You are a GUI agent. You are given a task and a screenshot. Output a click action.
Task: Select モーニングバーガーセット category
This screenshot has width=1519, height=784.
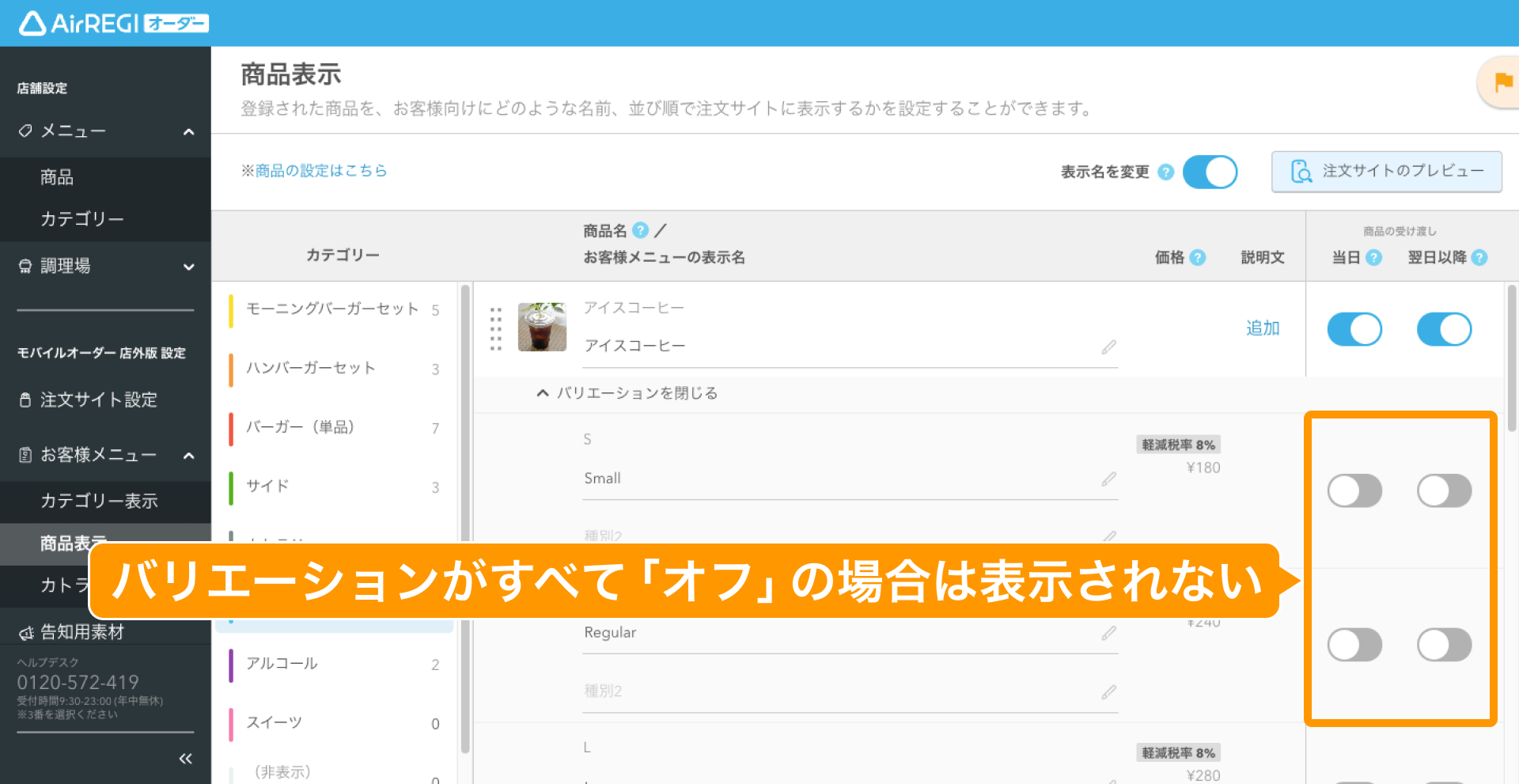point(335,309)
